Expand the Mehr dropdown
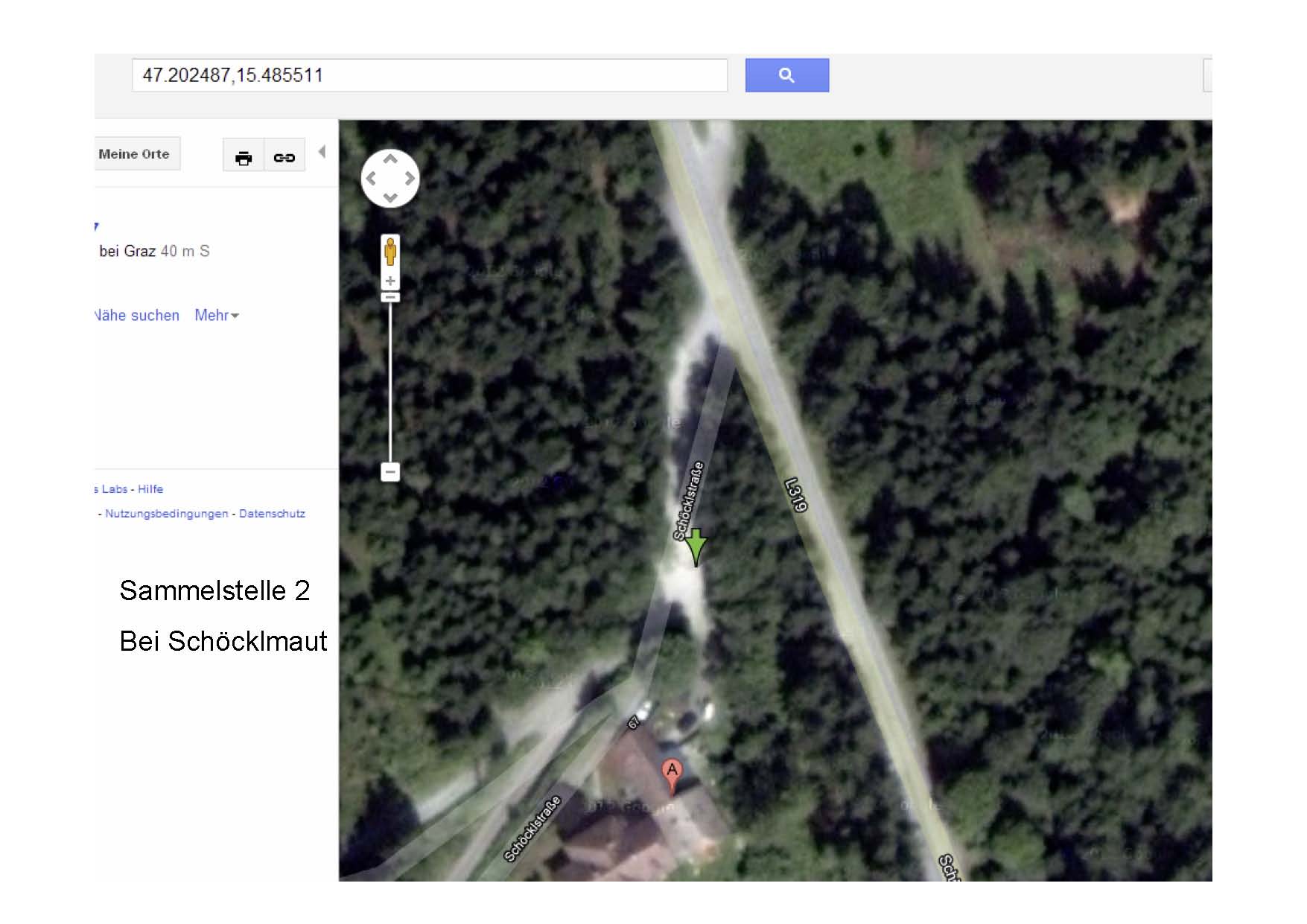 (x=217, y=316)
